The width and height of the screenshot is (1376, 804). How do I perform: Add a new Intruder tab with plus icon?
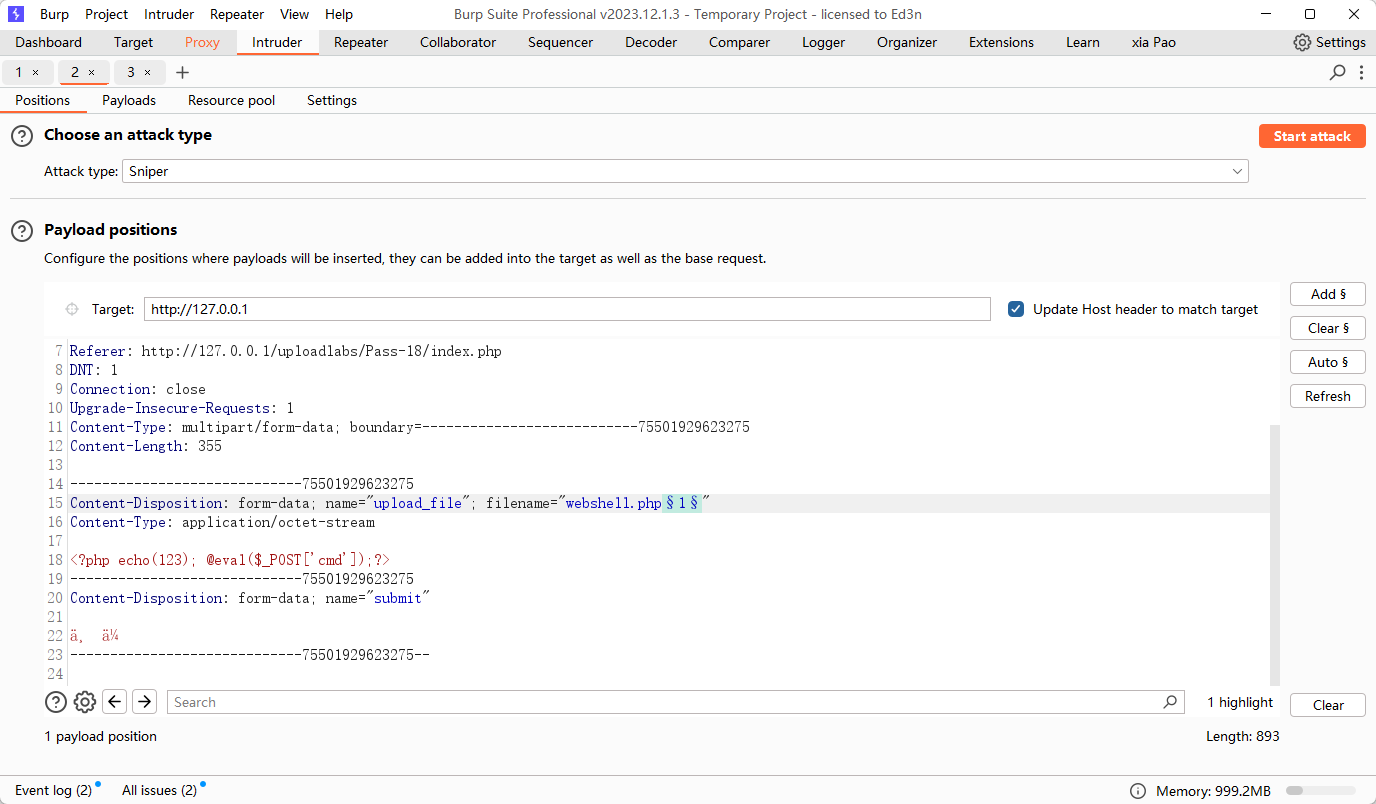[x=182, y=72]
